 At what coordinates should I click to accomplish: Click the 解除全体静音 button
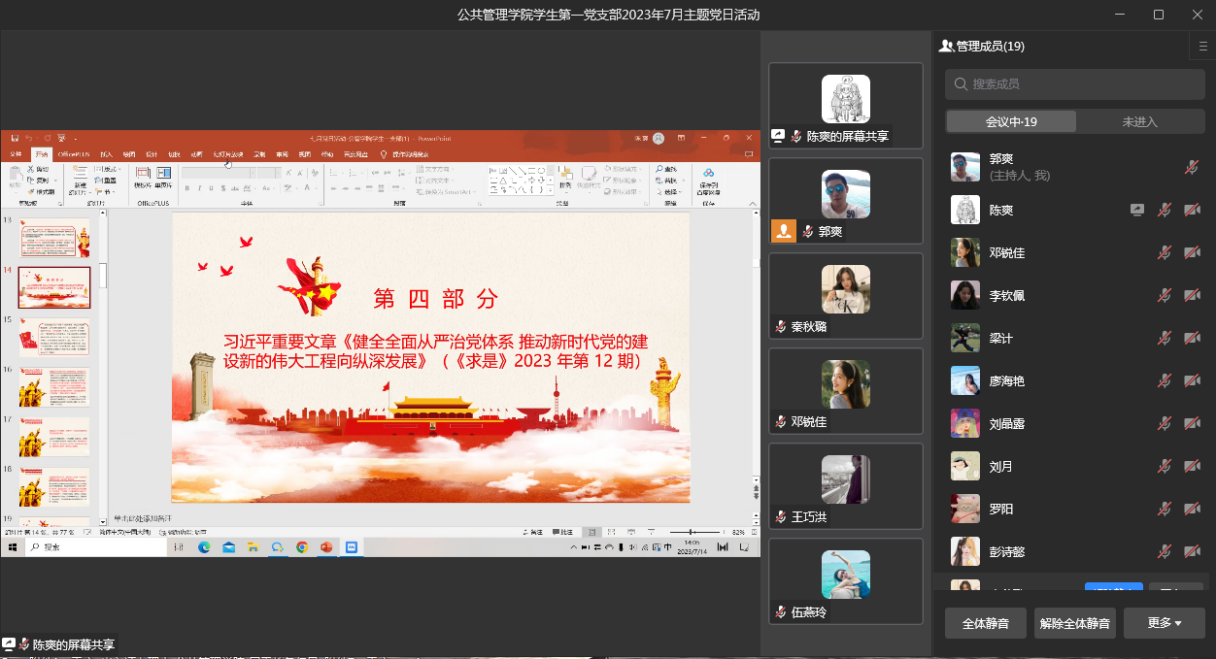click(x=1075, y=623)
